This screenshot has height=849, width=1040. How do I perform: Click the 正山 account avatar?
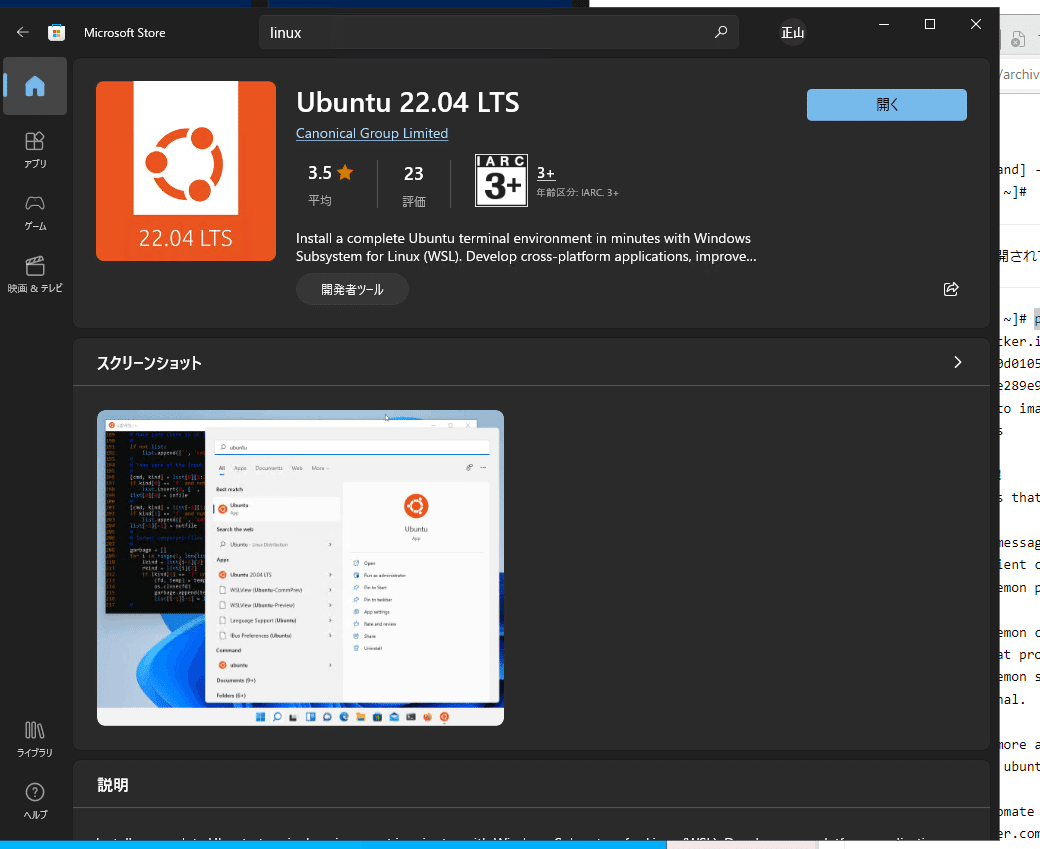tap(792, 32)
